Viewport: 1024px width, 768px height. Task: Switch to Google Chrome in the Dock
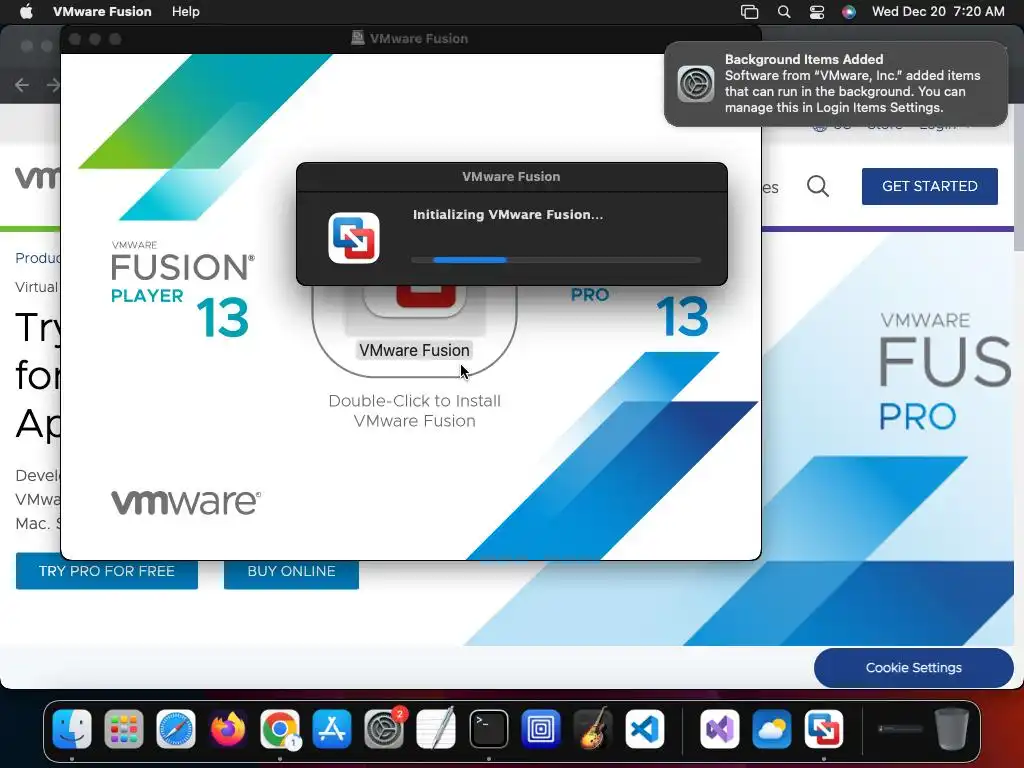coord(280,729)
